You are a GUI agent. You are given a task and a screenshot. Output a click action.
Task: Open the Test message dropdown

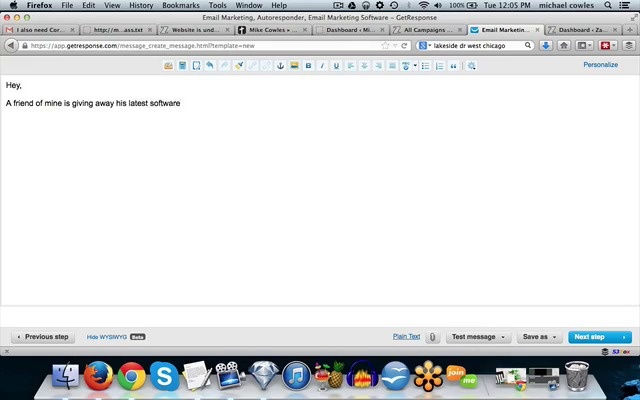click(478, 337)
